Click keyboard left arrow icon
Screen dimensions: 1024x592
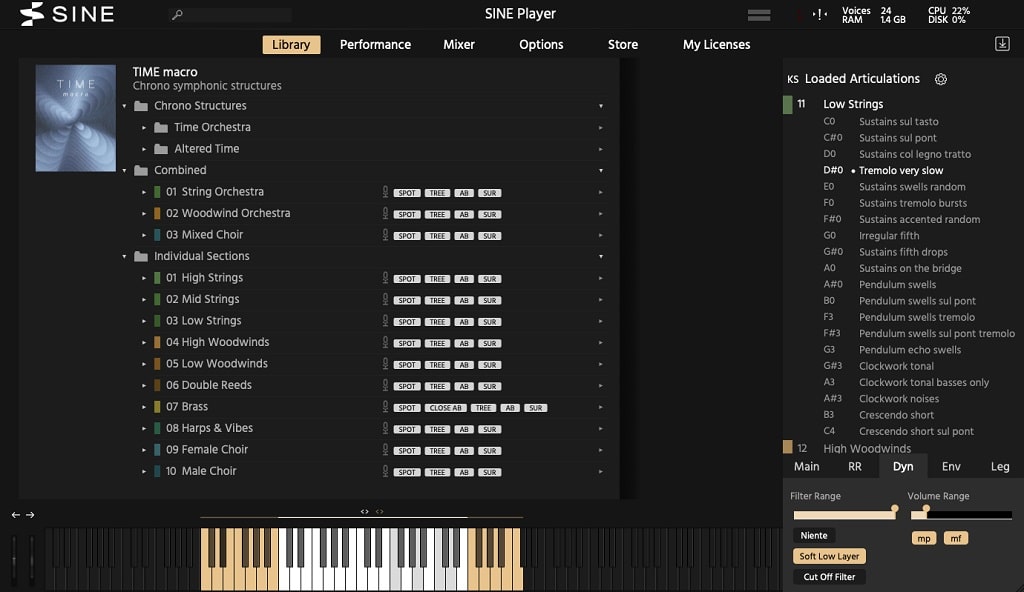point(16,515)
